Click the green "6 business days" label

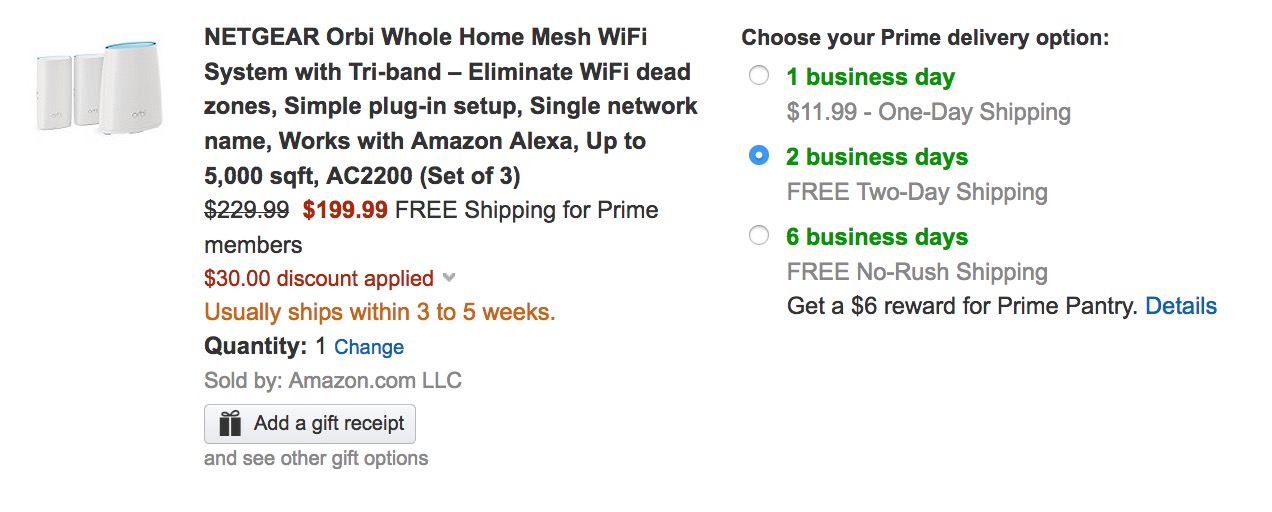tap(877, 237)
